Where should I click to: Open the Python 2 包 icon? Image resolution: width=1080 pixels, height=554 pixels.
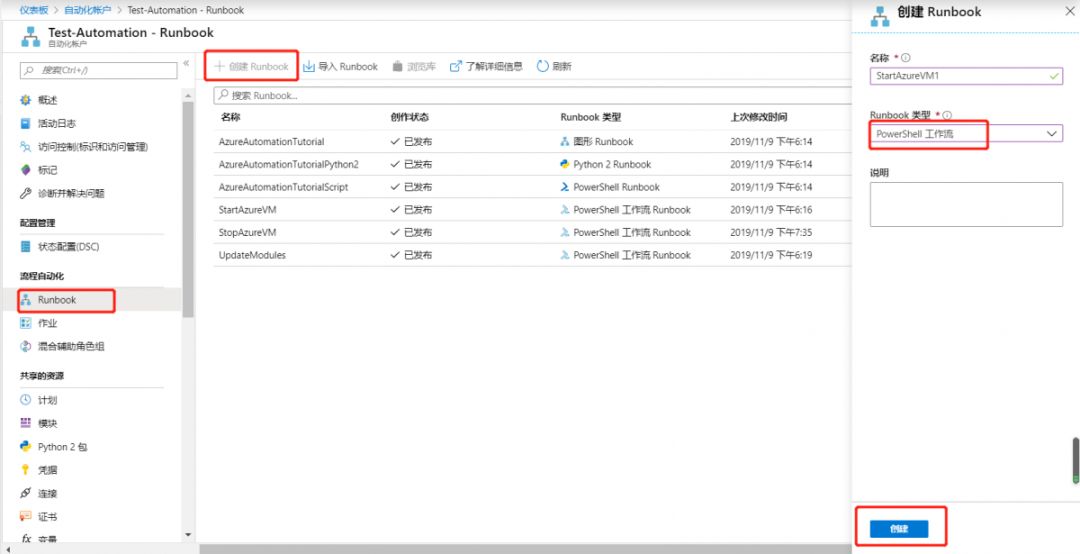[x=25, y=447]
